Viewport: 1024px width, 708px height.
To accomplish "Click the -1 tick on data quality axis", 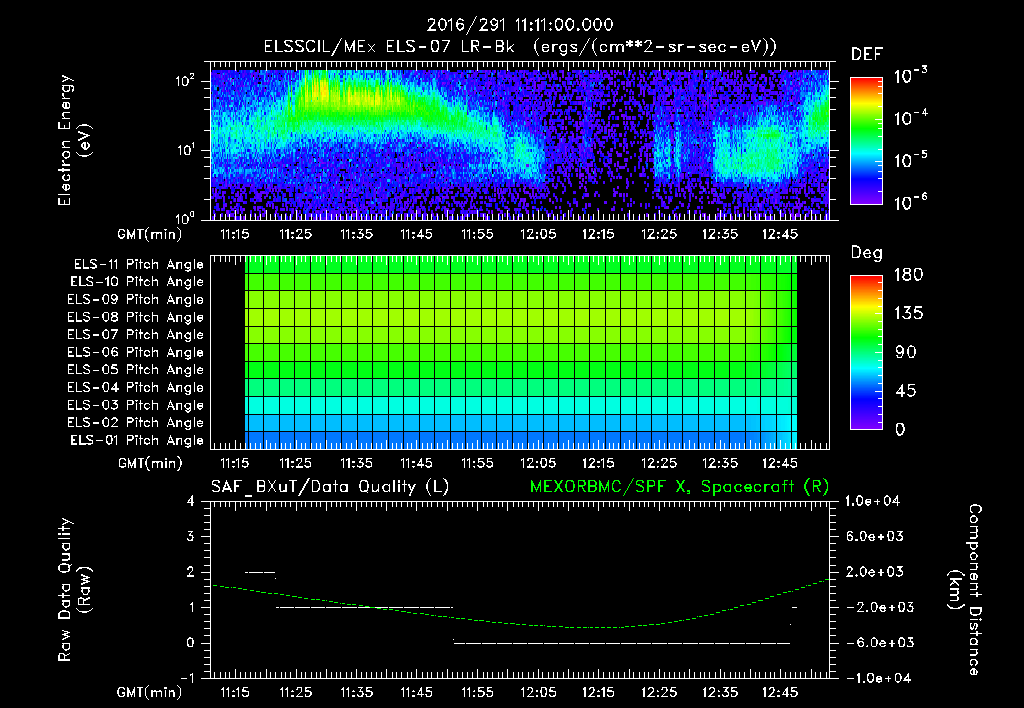I will point(187,678).
